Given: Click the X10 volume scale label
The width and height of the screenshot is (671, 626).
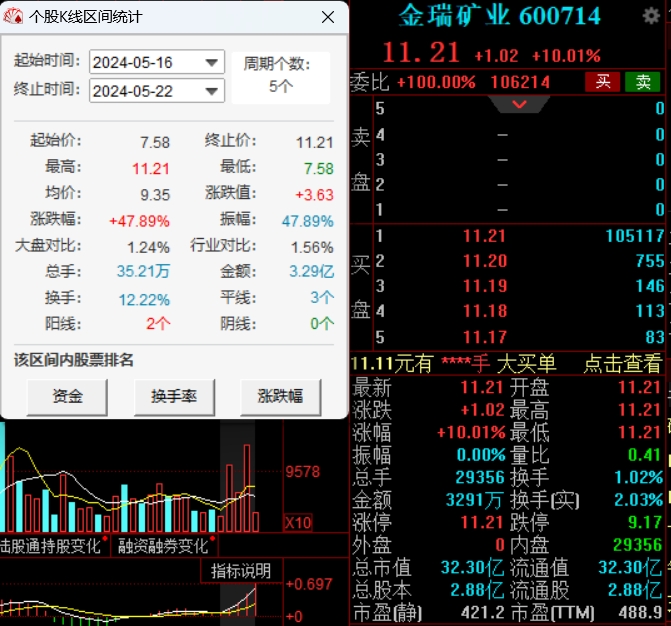Looking at the screenshot, I should coord(298,523).
